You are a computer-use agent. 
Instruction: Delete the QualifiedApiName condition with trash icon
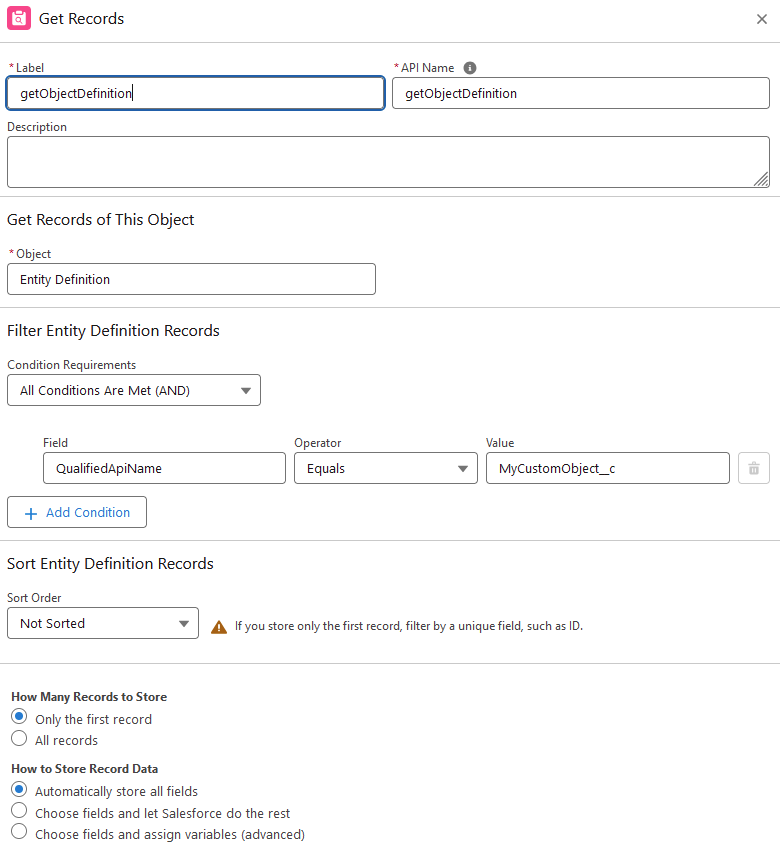click(x=753, y=468)
